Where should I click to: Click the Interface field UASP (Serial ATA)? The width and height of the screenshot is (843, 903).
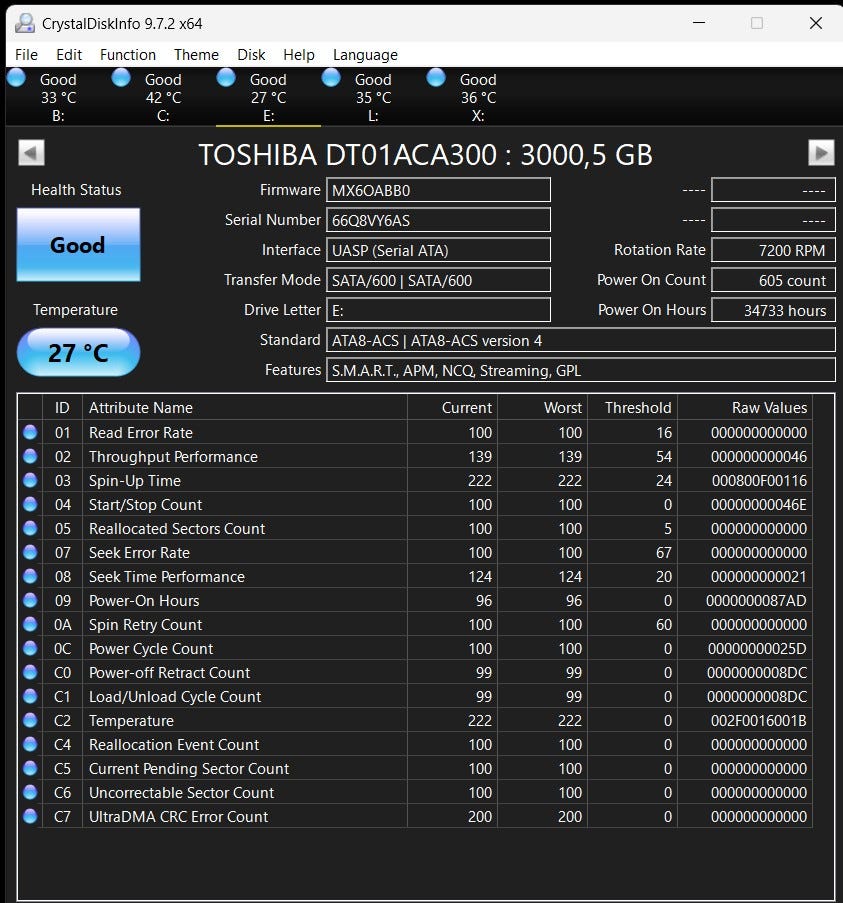tap(438, 250)
